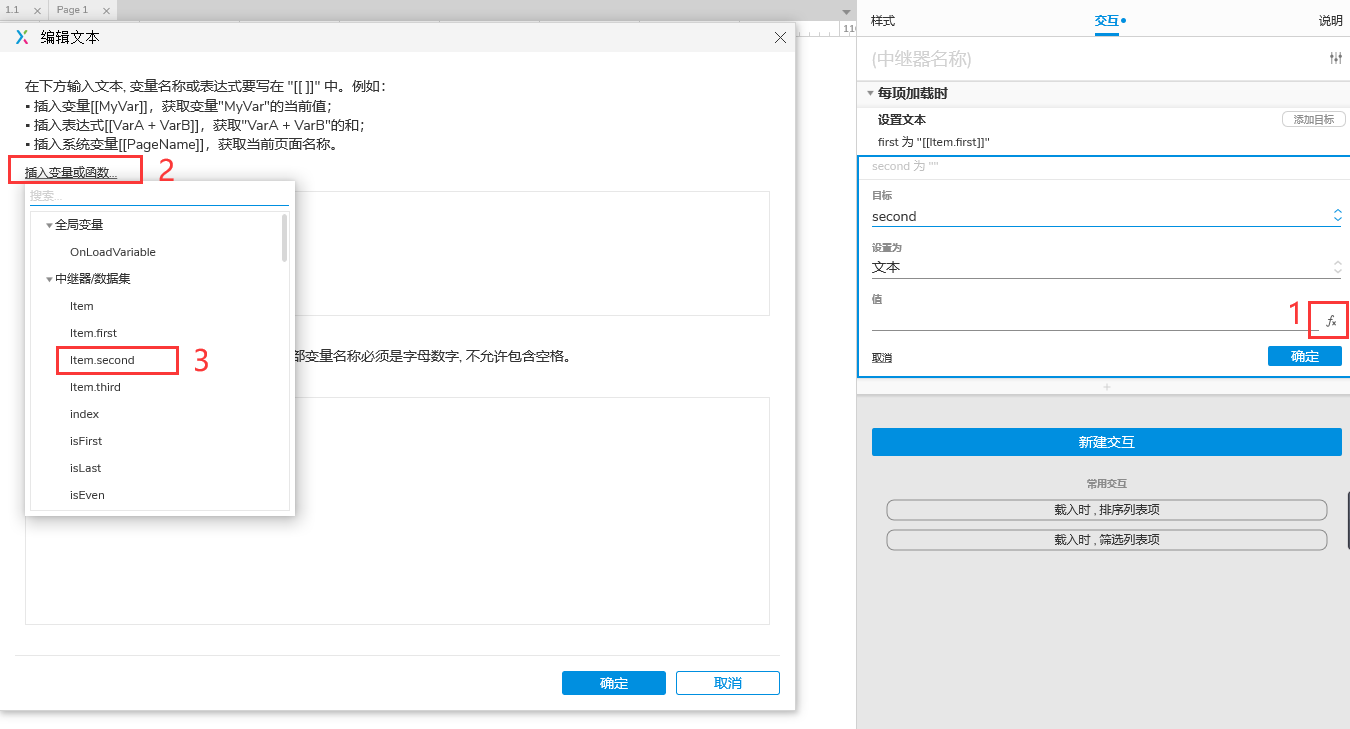Click the 插入变量或函数 link
The image size is (1350, 729).
click(71, 173)
